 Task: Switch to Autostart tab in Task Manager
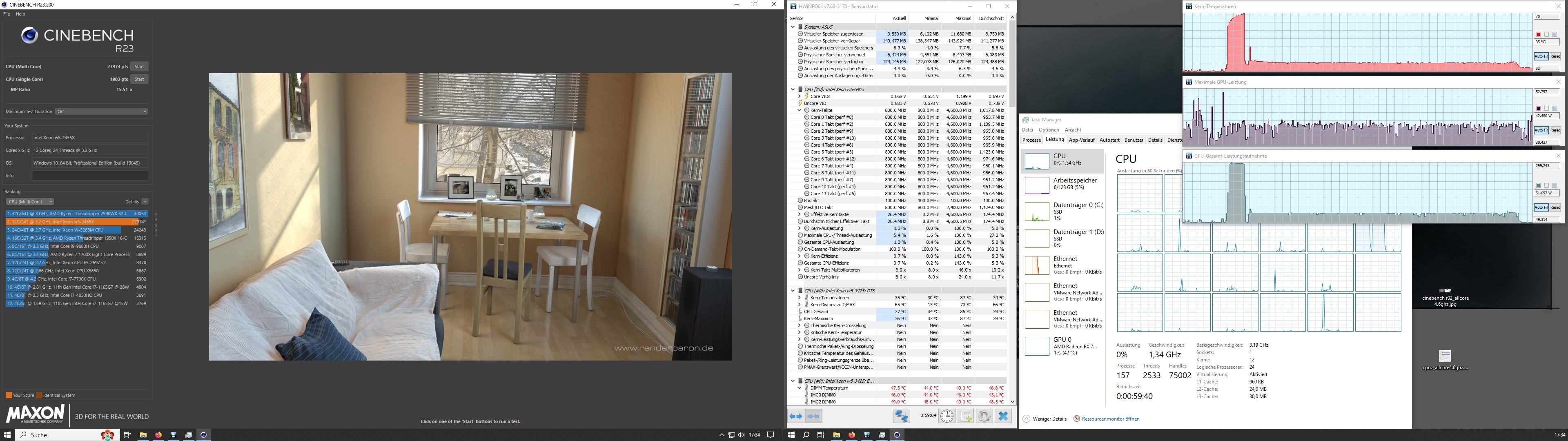1110,140
